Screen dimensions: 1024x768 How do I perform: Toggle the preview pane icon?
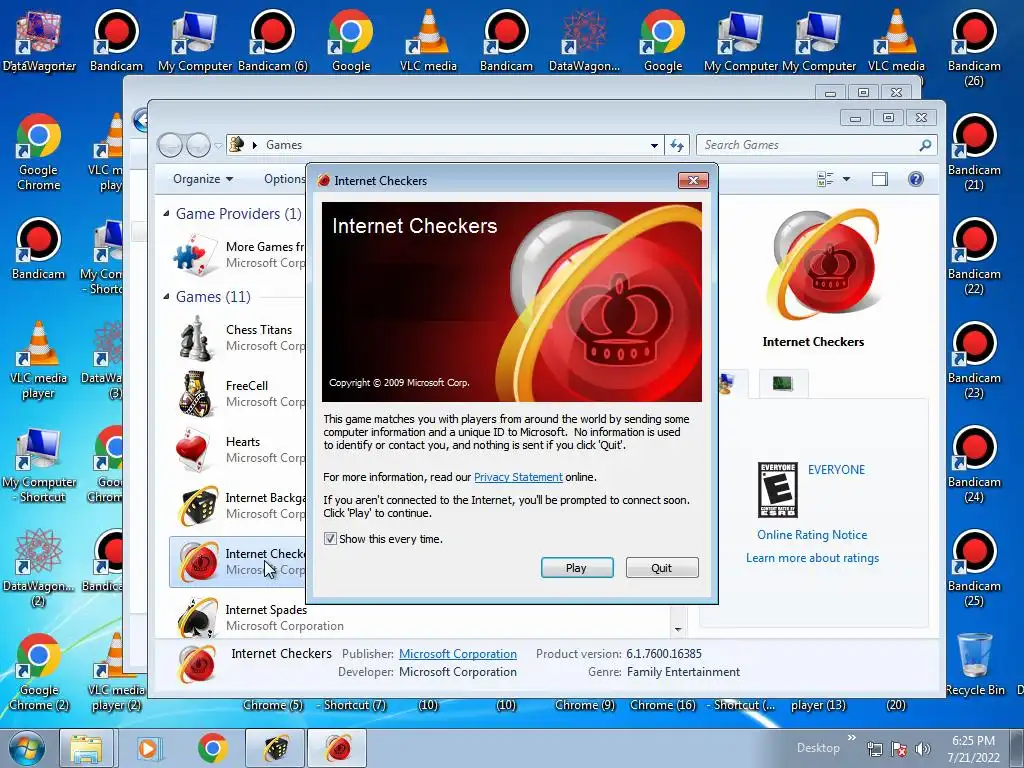coord(880,179)
